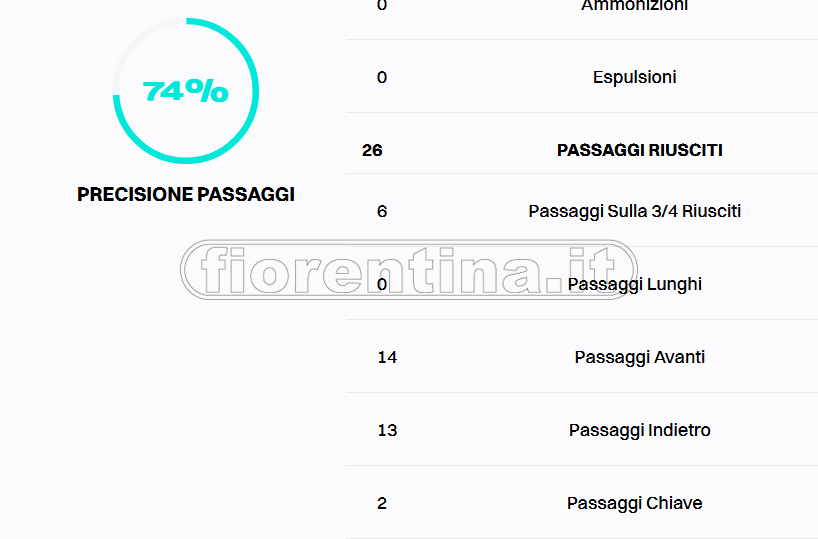Click the 2 value for Passaggi Chiave
Screen dimensions: 818x539
point(382,503)
